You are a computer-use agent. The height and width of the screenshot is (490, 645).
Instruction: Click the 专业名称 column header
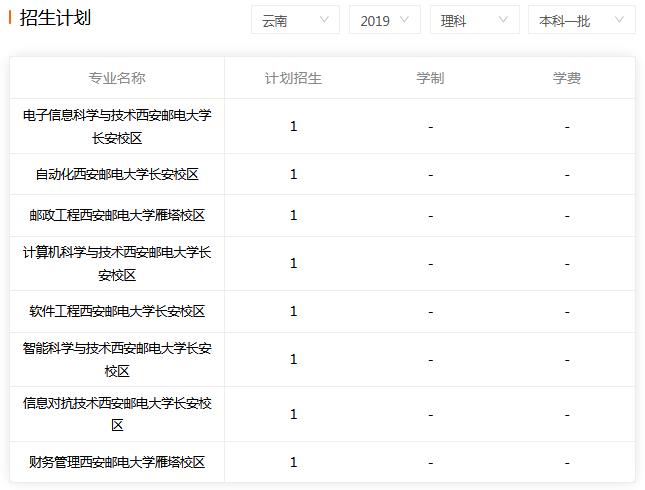[117, 78]
